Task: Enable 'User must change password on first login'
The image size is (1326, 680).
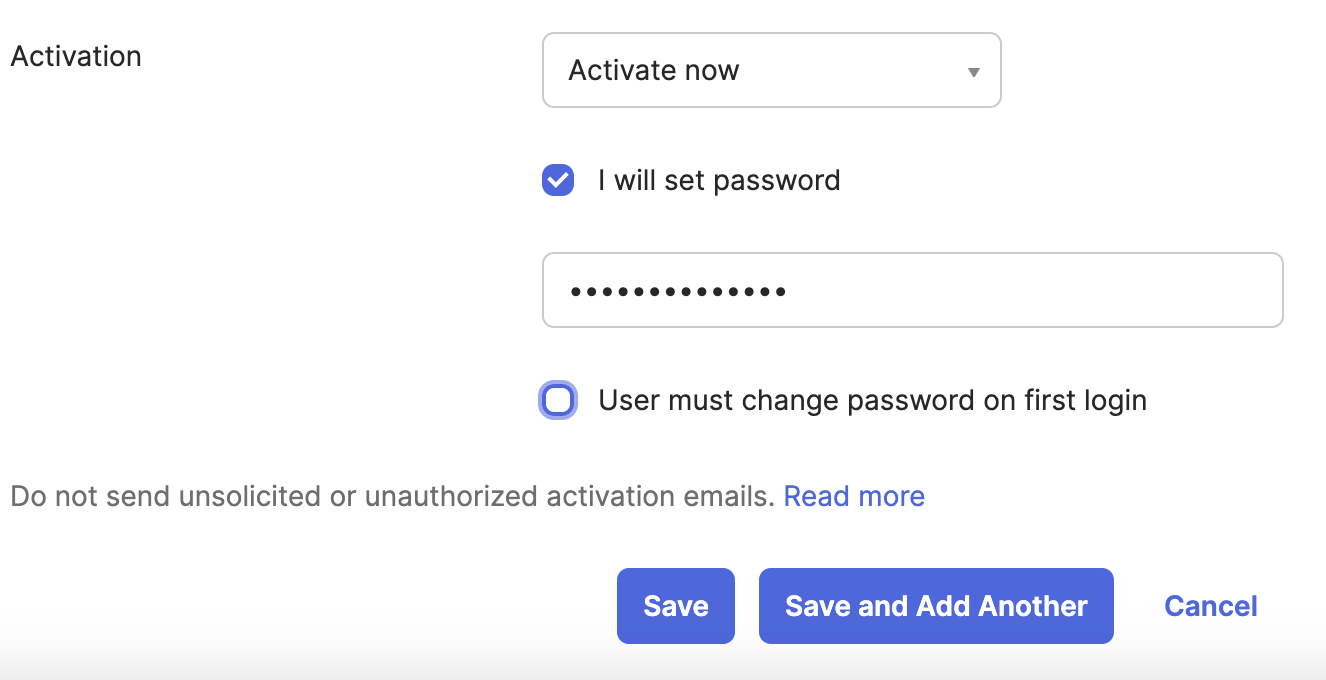Action: coord(557,400)
